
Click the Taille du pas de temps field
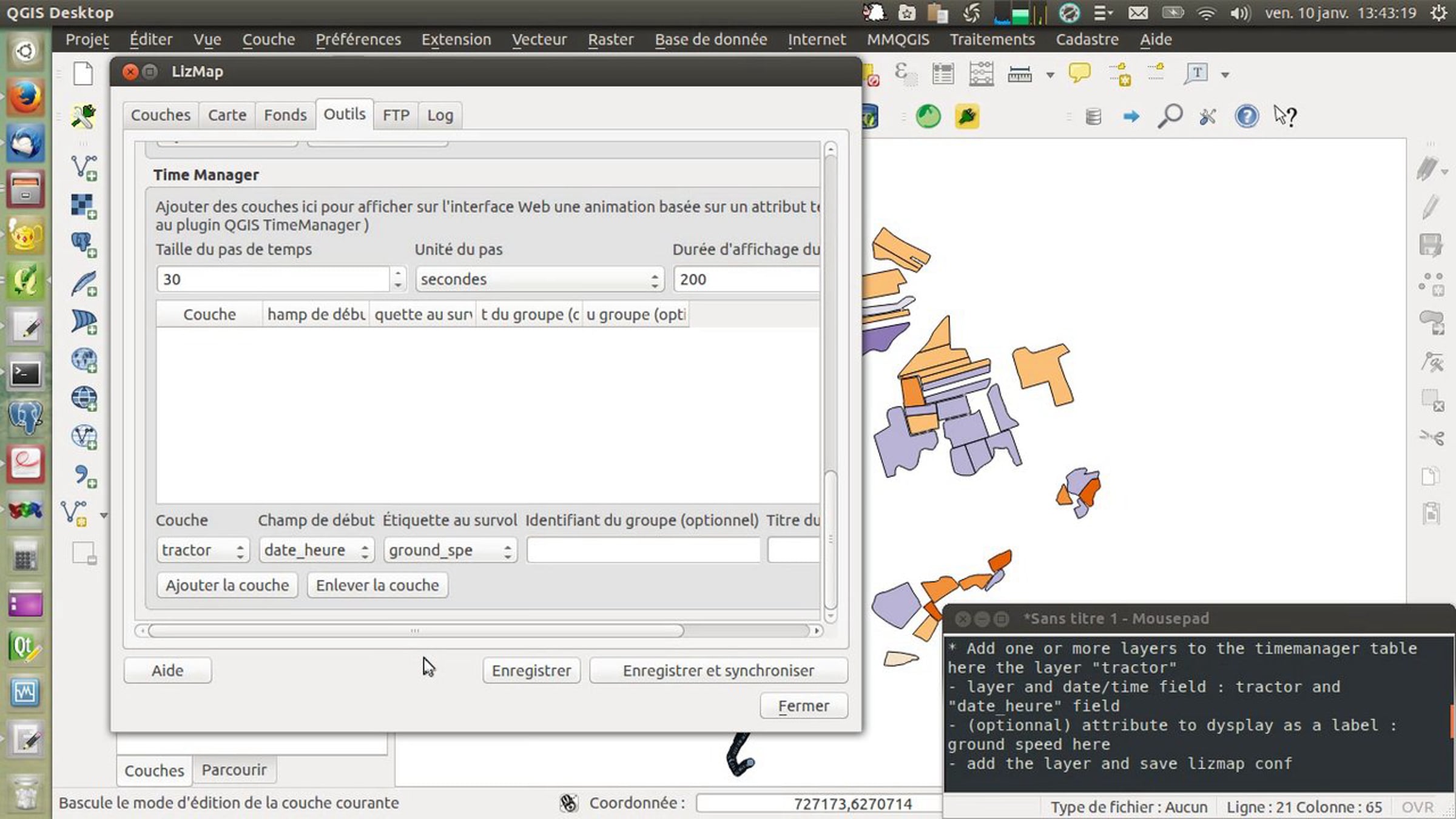point(274,279)
